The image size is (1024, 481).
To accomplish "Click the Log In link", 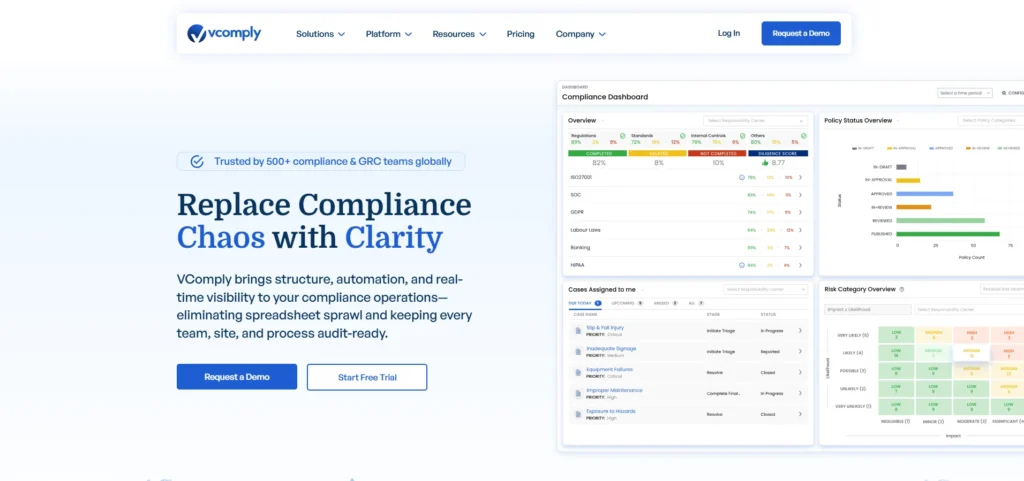I will coord(729,33).
